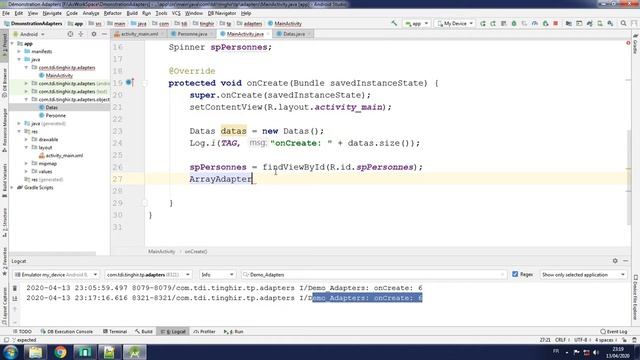The height and width of the screenshot is (360, 640).
Task: Stop the running app with red square
Action: pos(556,24)
